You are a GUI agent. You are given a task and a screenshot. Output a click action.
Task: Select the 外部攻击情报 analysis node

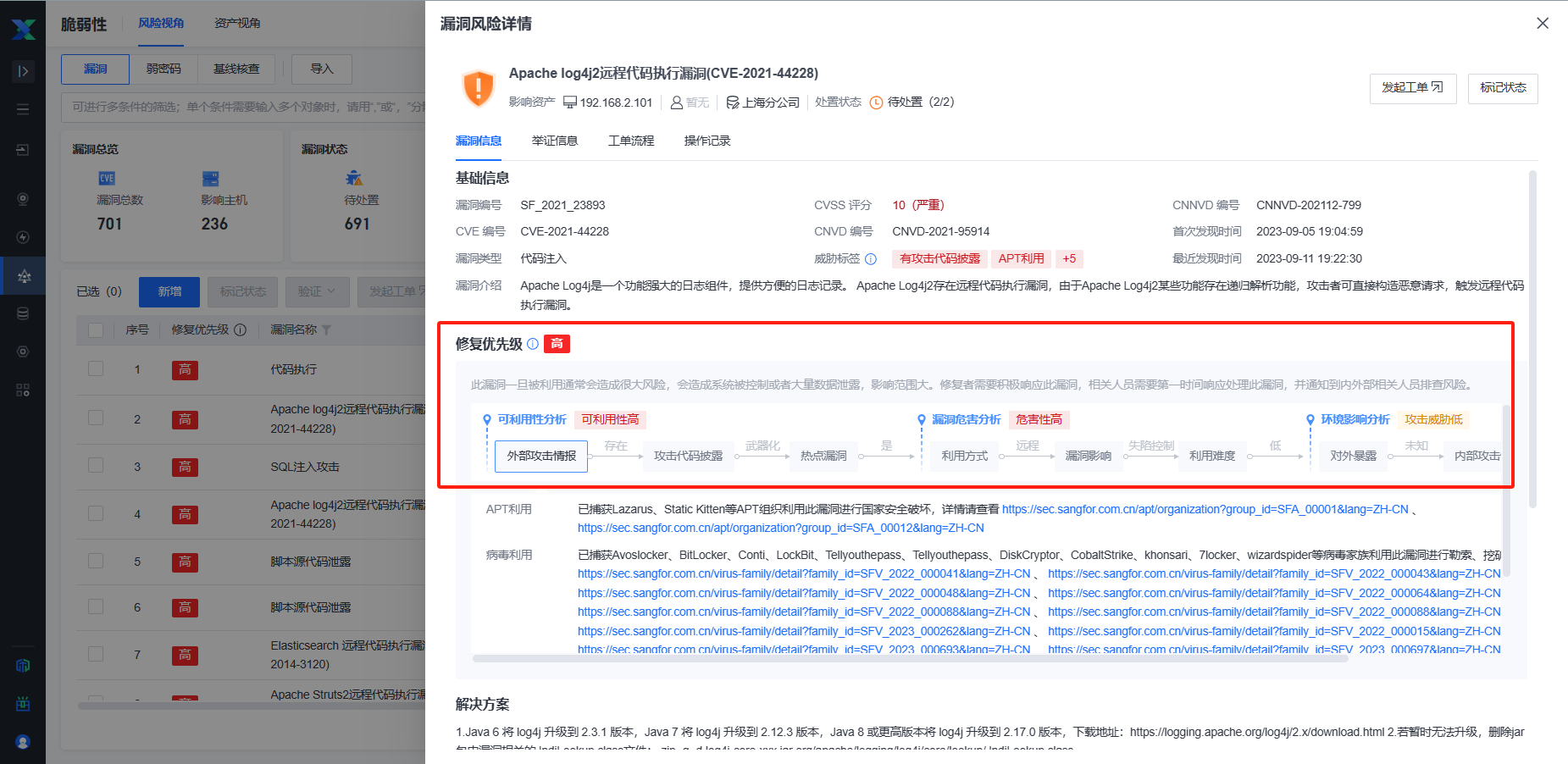[x=541, y=456]
